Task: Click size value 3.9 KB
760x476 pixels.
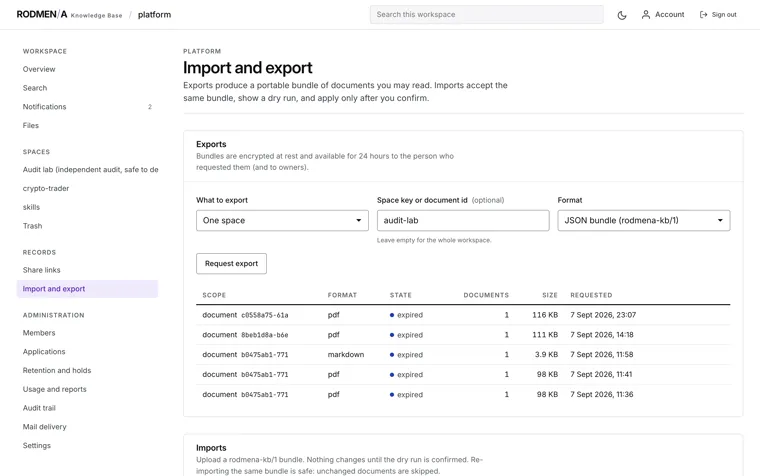Action: pyautogui.click(x=546, y=355)
